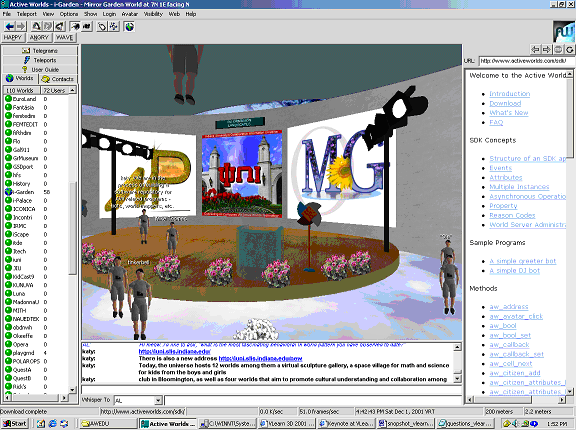Click green status icon beside Opera
Screen dimensions: 576x432
pos(8,345)
